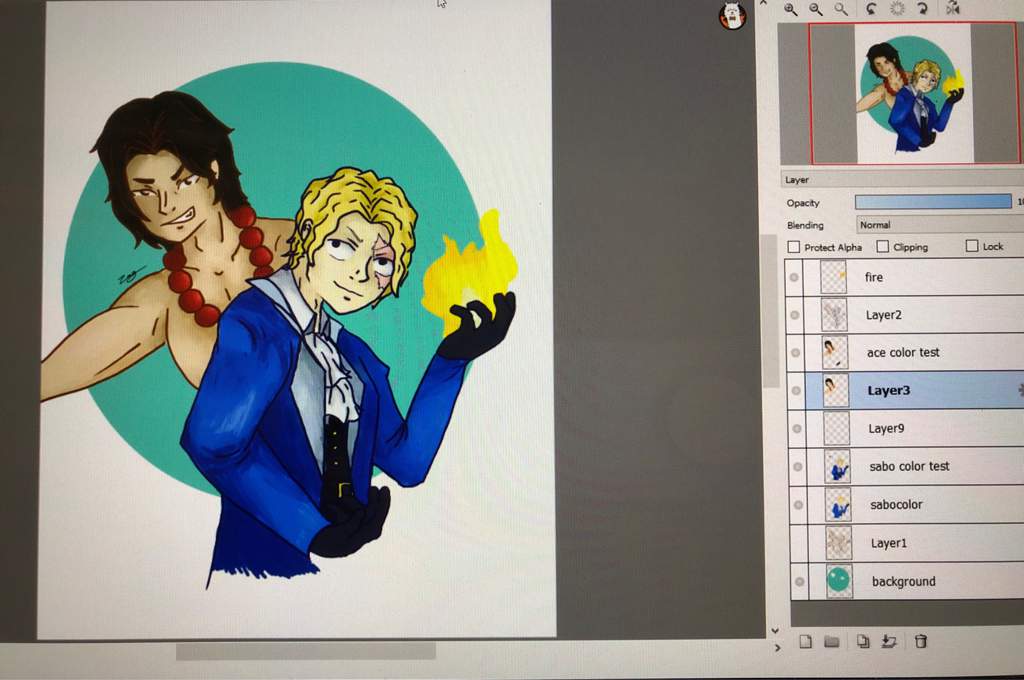Tick the layer Lock checkbox
Image resolution: width=1024 pixels, height=680 pixels.
(x=972, y=246)
